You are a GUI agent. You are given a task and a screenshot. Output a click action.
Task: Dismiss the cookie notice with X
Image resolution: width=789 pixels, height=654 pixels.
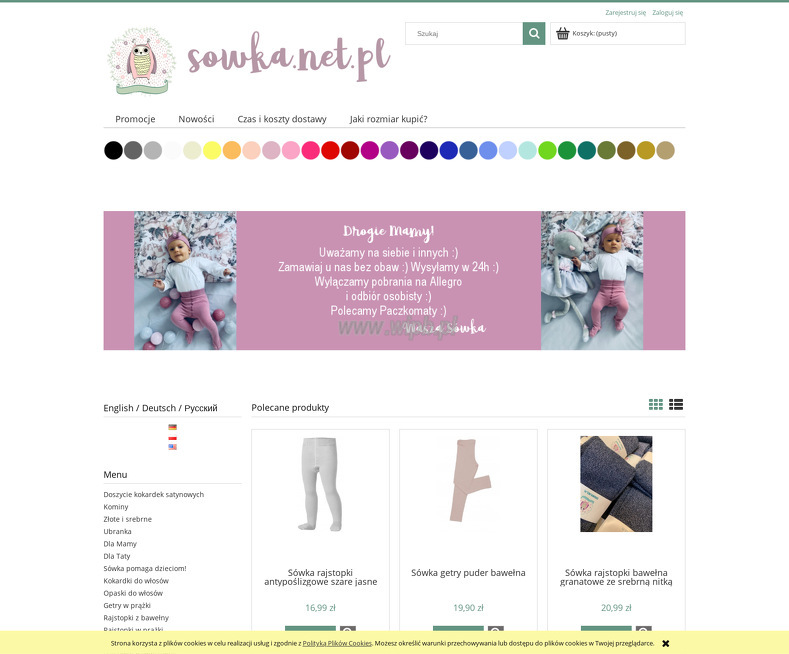[x=666, y=643]
